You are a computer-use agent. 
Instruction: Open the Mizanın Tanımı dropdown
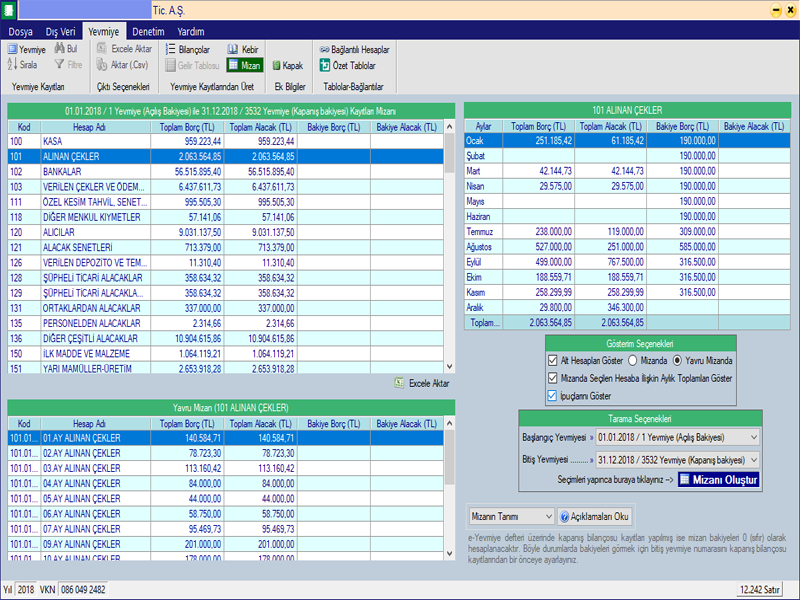point(511,516)
